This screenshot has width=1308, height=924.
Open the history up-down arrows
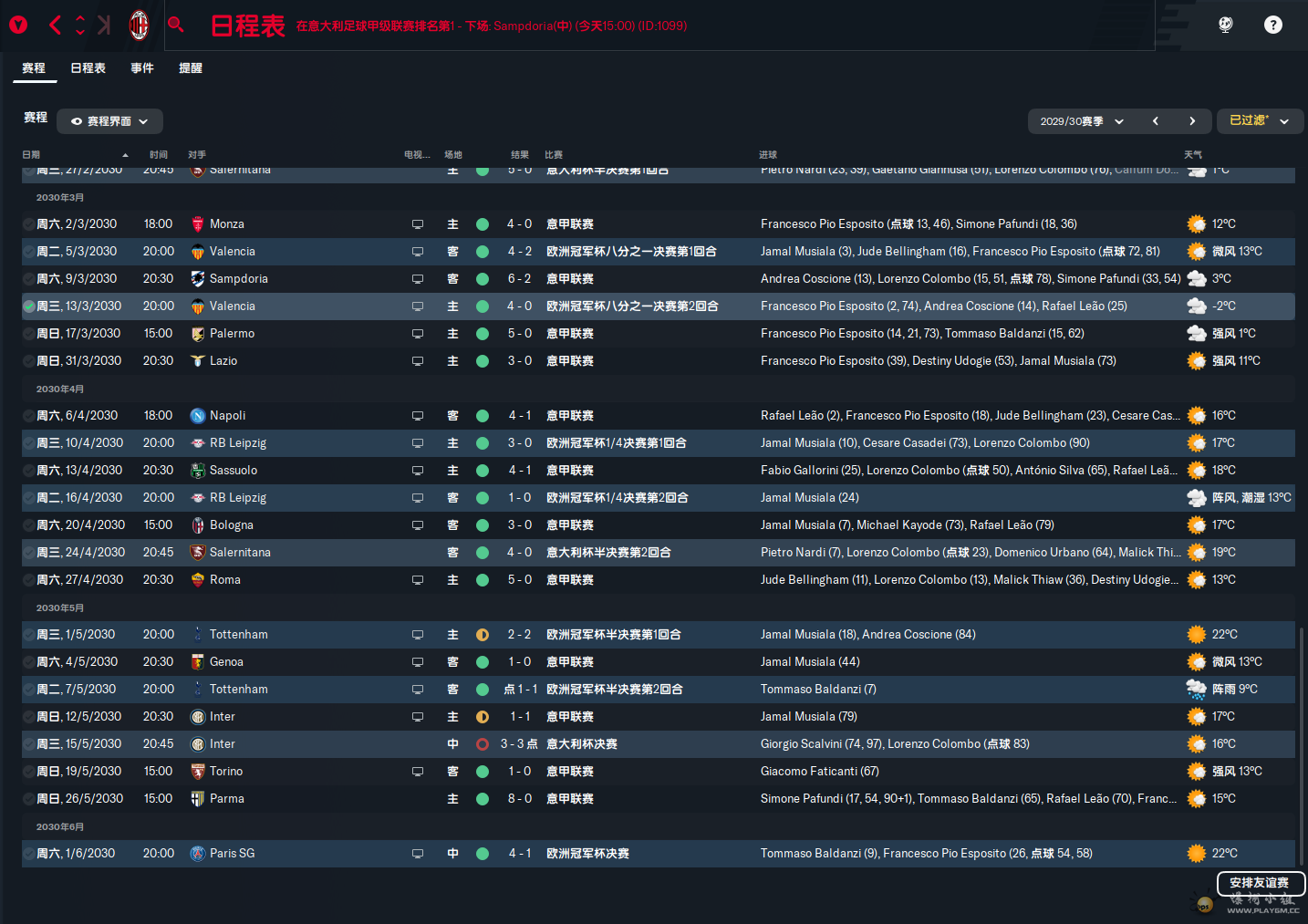[x=80, y=26]
